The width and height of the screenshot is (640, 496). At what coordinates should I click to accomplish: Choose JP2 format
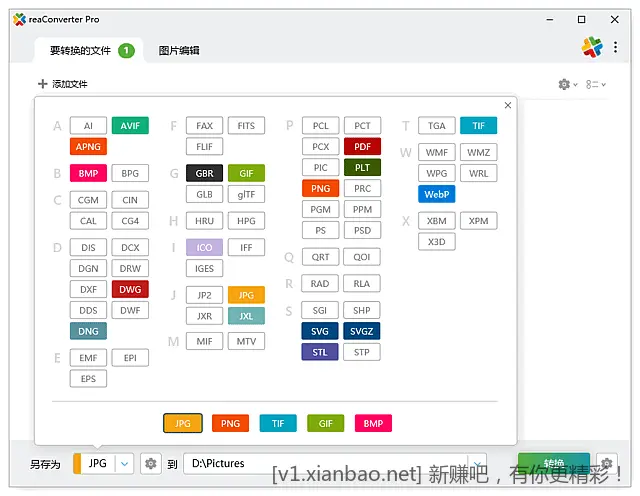tap(204, 295)
